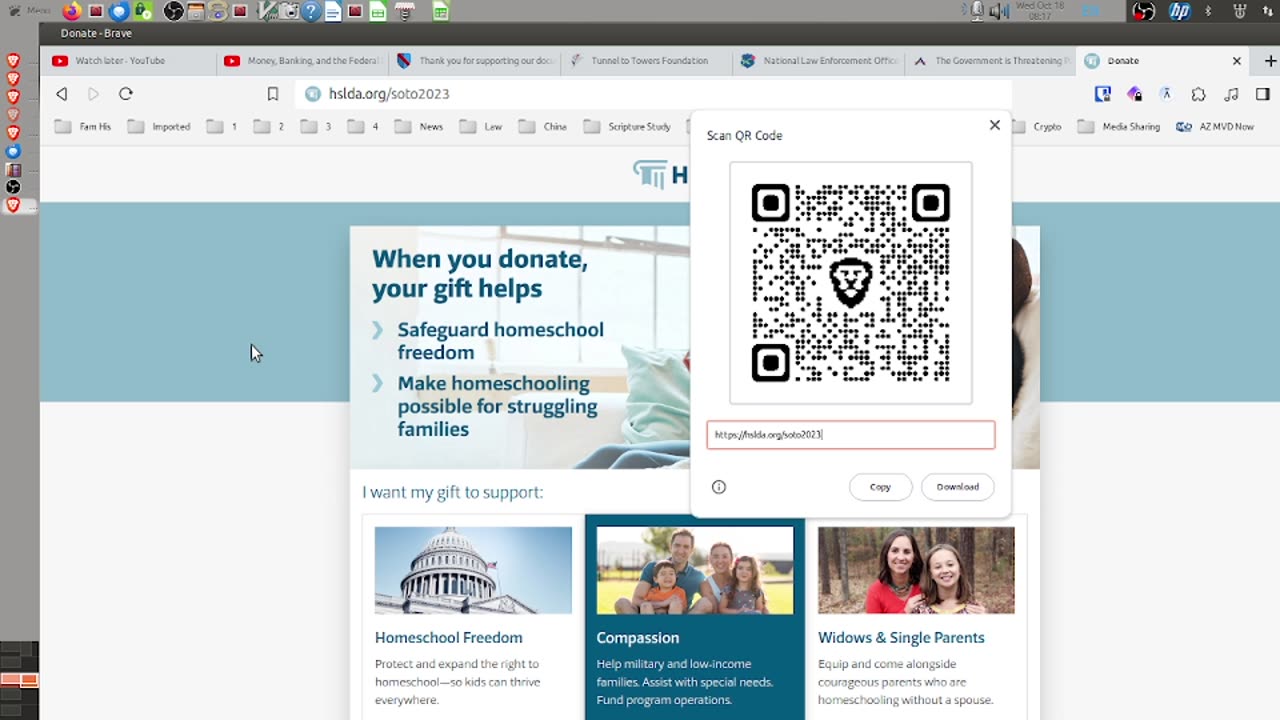Click the translate extension icon in toolbar
The width and height of the screenshot is (1280, 720).
point(1166,94)
